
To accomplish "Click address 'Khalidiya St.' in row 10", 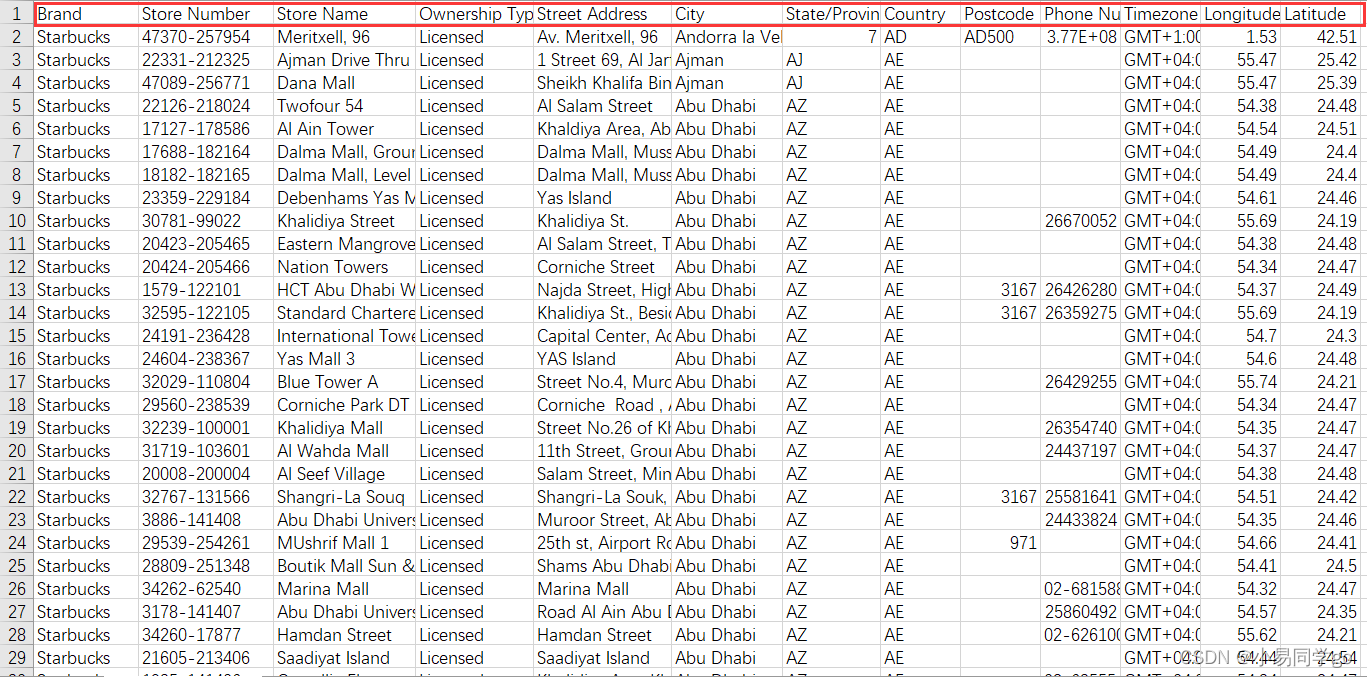I will (x=603, y=221).
